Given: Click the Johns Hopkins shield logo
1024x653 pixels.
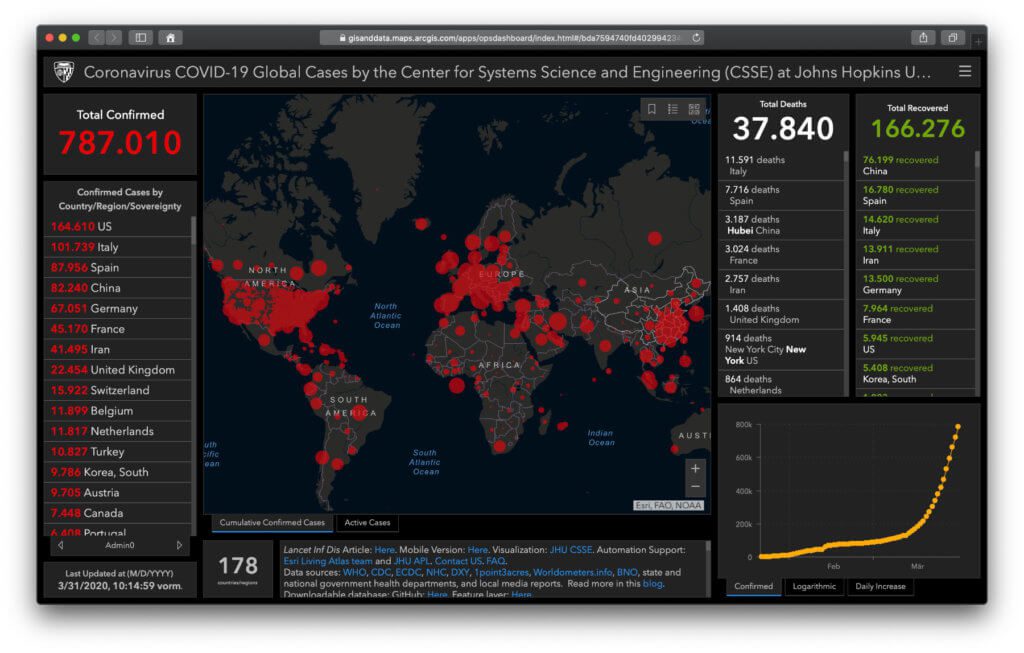Looking at the screenshot, I should pyautogui.click(x=63, y=72).
